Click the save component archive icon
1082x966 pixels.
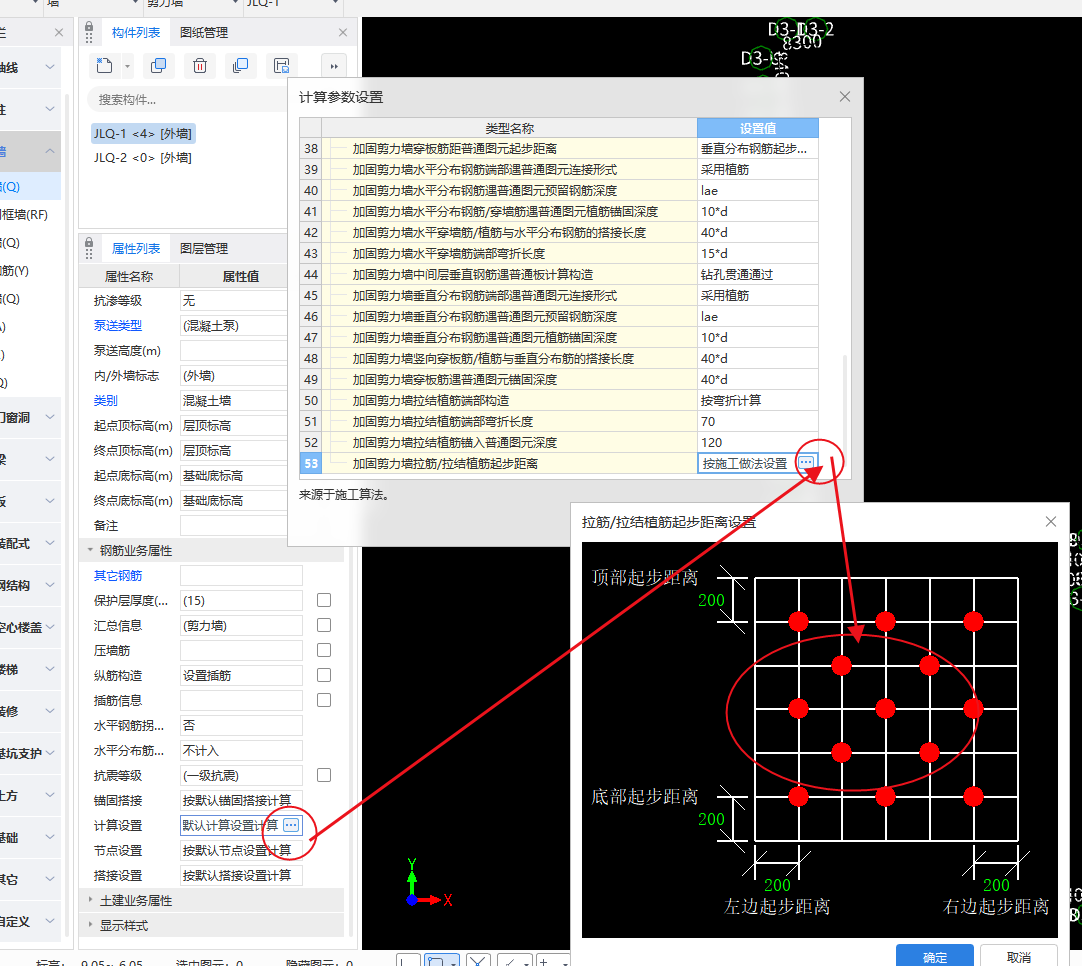click(x=282, y=66)
